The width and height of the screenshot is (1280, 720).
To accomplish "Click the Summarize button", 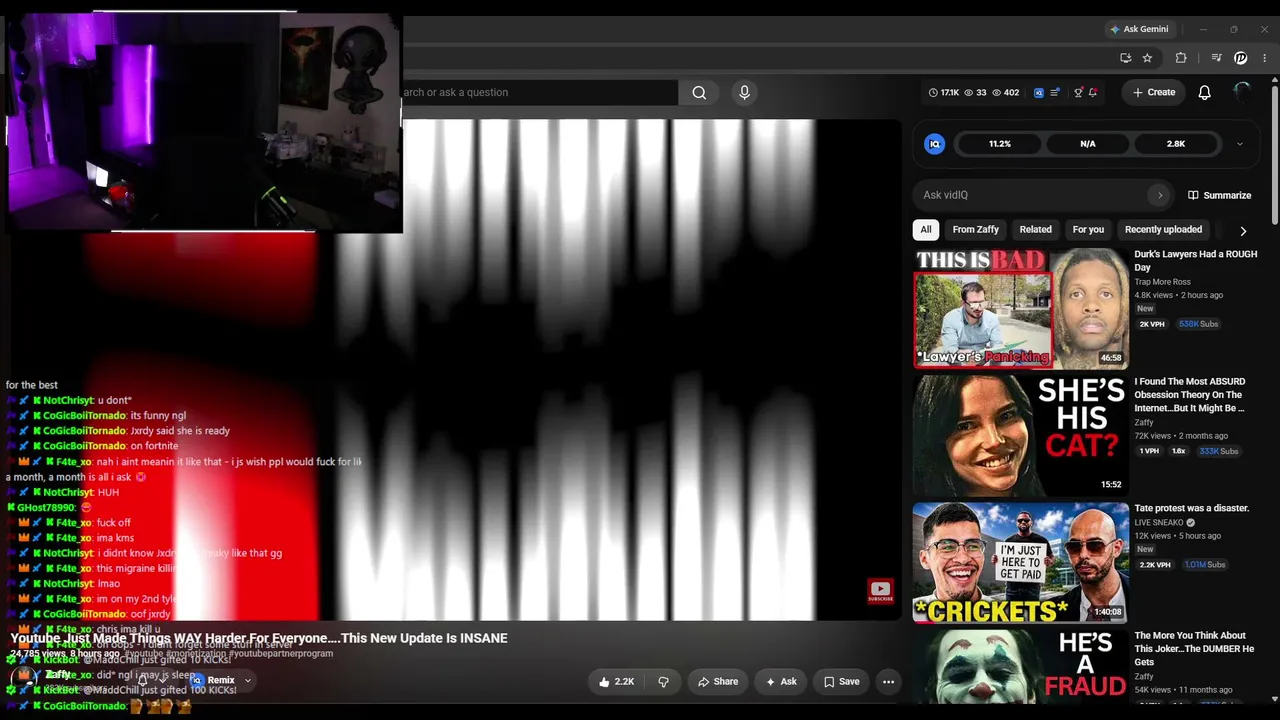I will click(x=1219, y=195).
